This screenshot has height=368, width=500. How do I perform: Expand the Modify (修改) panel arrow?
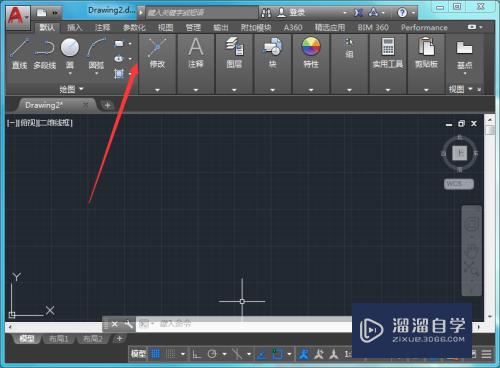[x=157, y=90]
